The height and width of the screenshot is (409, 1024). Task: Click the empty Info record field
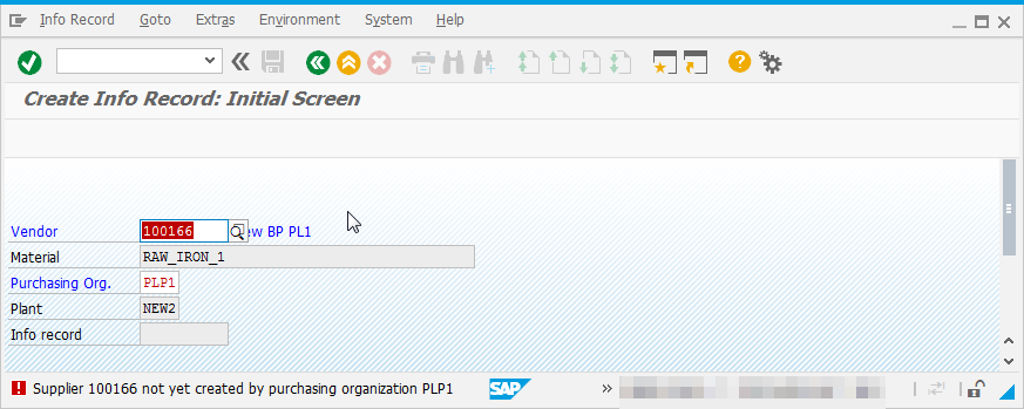[184, 334]
